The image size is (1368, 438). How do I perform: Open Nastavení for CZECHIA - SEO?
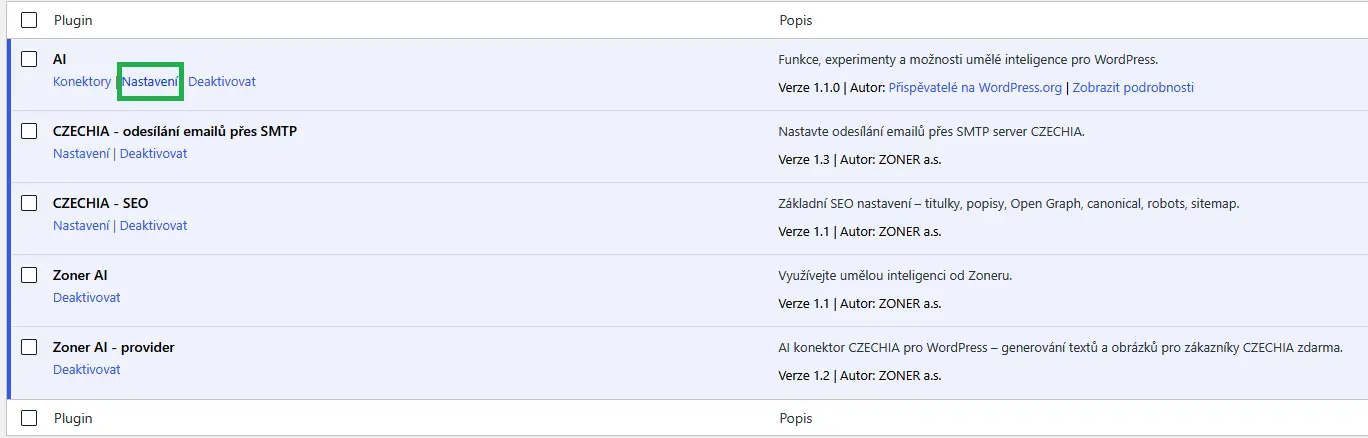(81, 226)
